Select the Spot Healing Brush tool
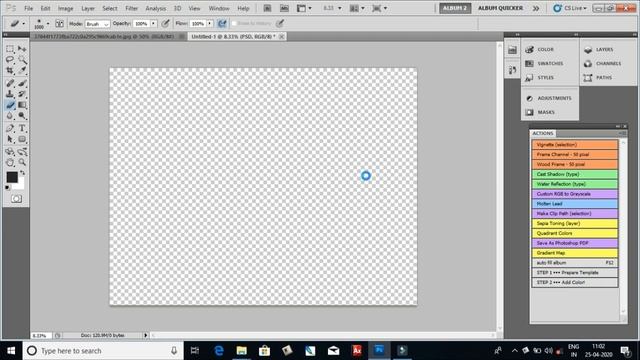640x360 pixels. tap(10, 83)
